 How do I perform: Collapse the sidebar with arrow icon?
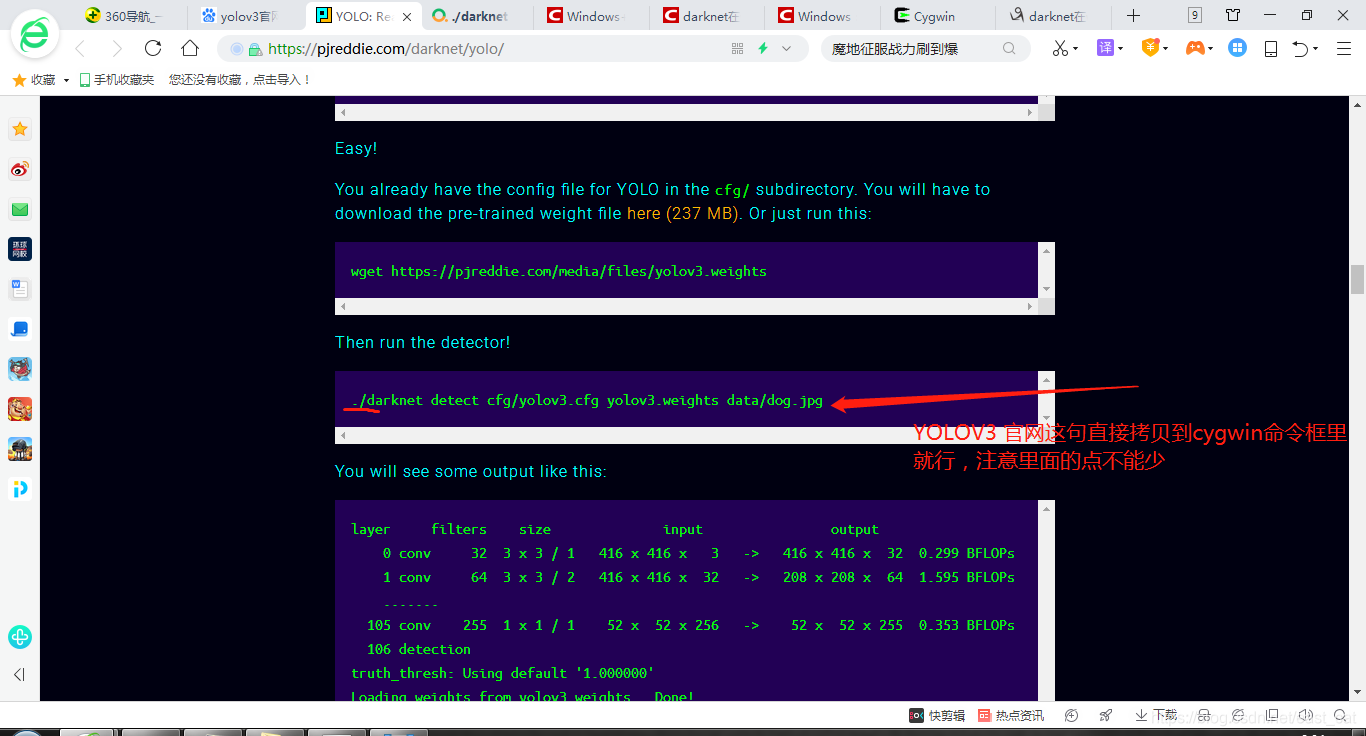point(19,675)
